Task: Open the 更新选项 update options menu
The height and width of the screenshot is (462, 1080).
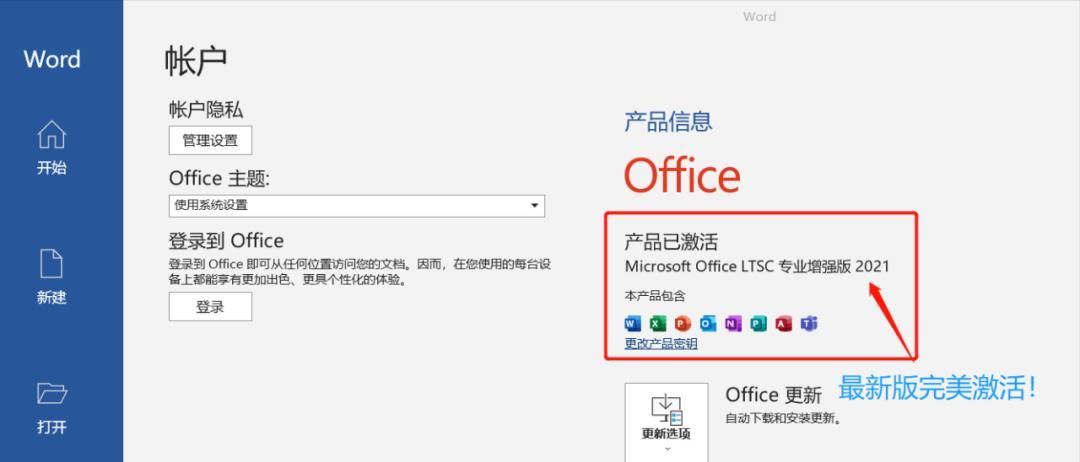Action: coord(666,423)
